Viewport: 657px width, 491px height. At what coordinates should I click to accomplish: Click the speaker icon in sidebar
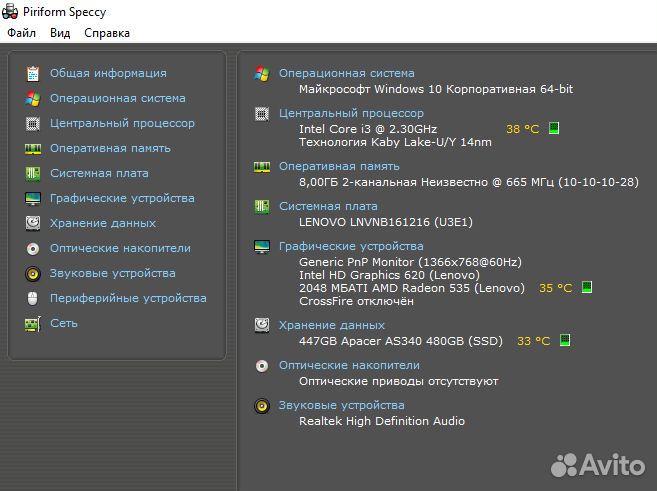33,274
